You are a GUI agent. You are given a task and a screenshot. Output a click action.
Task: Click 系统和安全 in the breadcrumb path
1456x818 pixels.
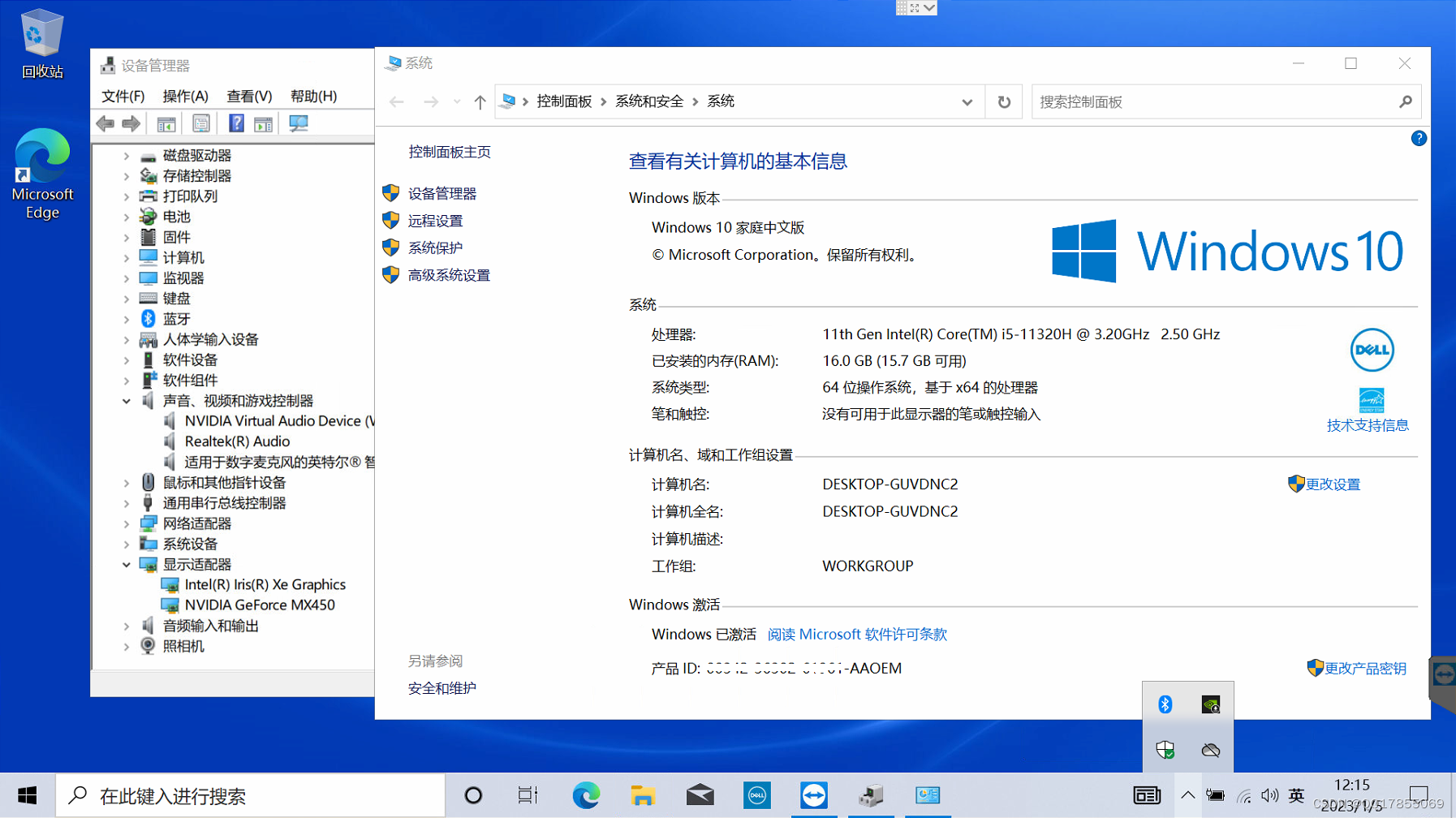[649, 101]
